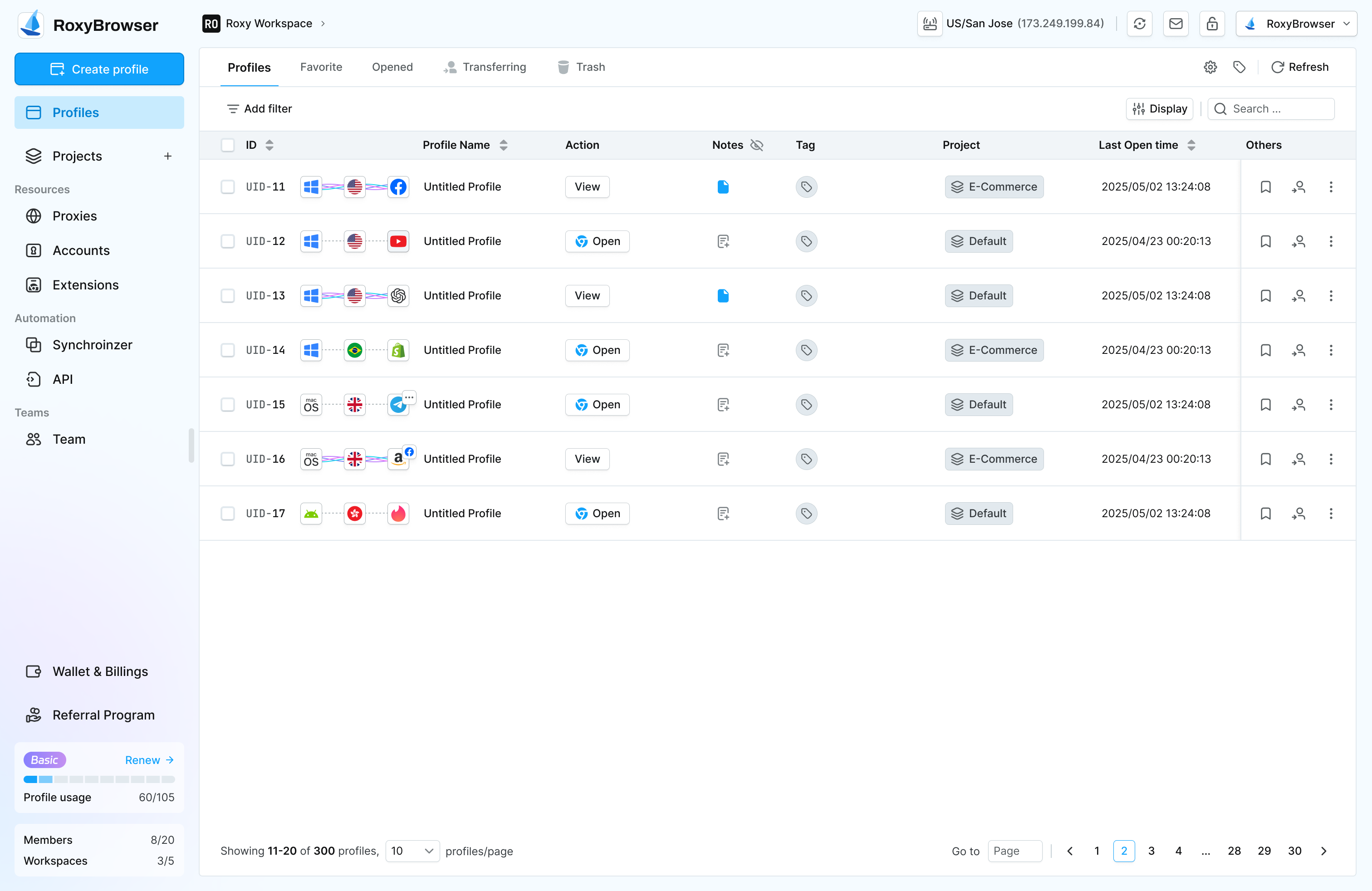The height and width of the screenshot is (891, 1372).
Task: Open the profiles-per-page dropdown
Action: (x=412, y=851)
